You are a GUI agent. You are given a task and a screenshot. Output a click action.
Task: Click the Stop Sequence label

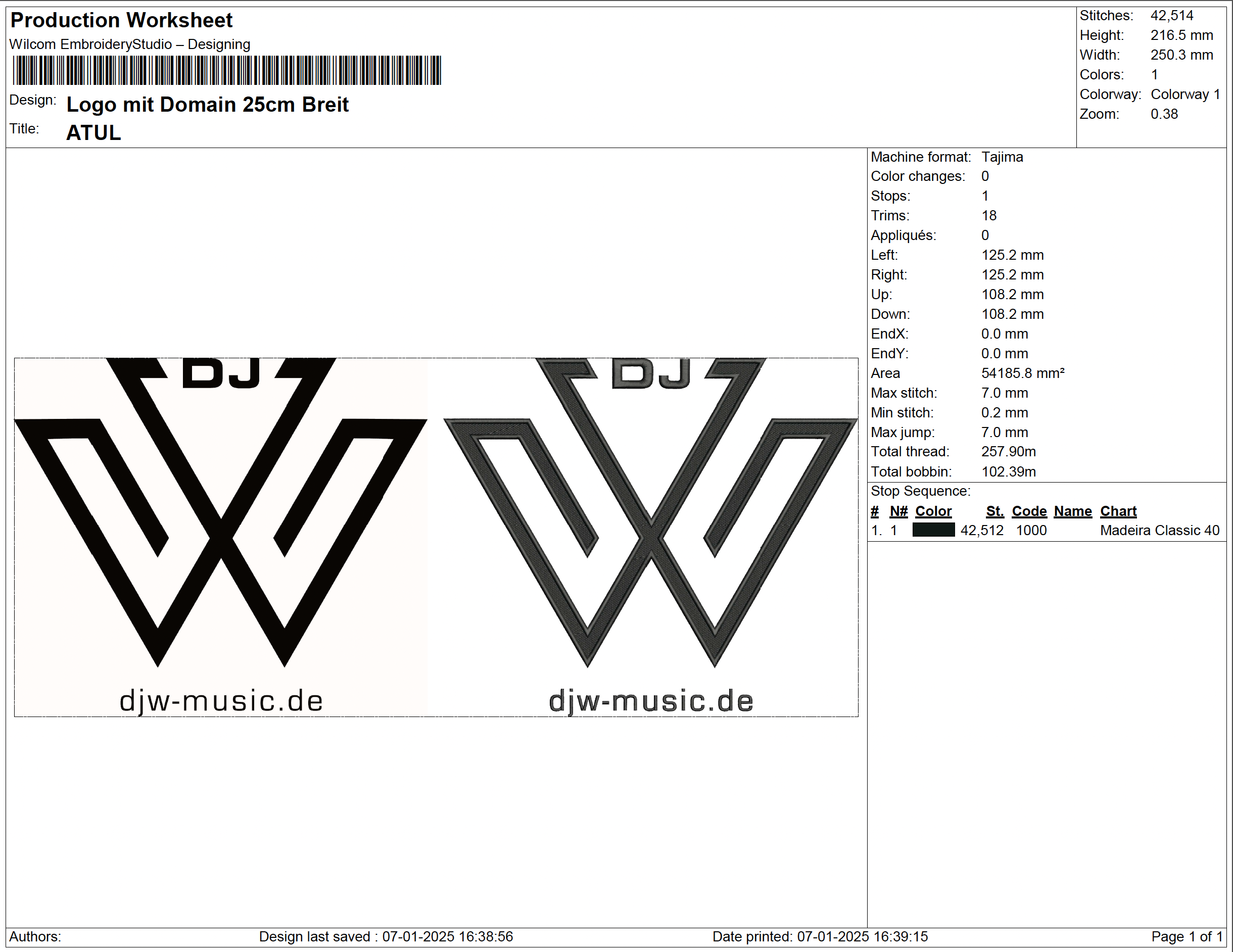click(x=920, y=491)
